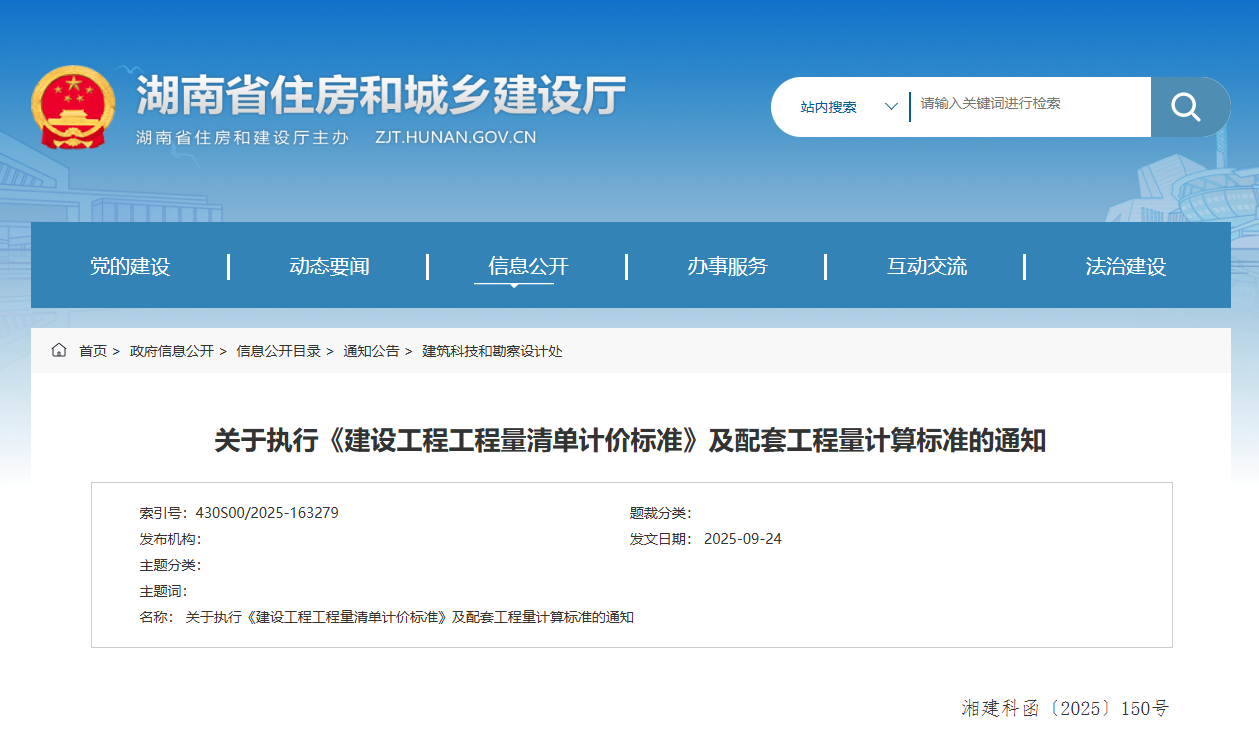Open the 互动交流 section
This screenshot has width=1259, height=733.
925,266
